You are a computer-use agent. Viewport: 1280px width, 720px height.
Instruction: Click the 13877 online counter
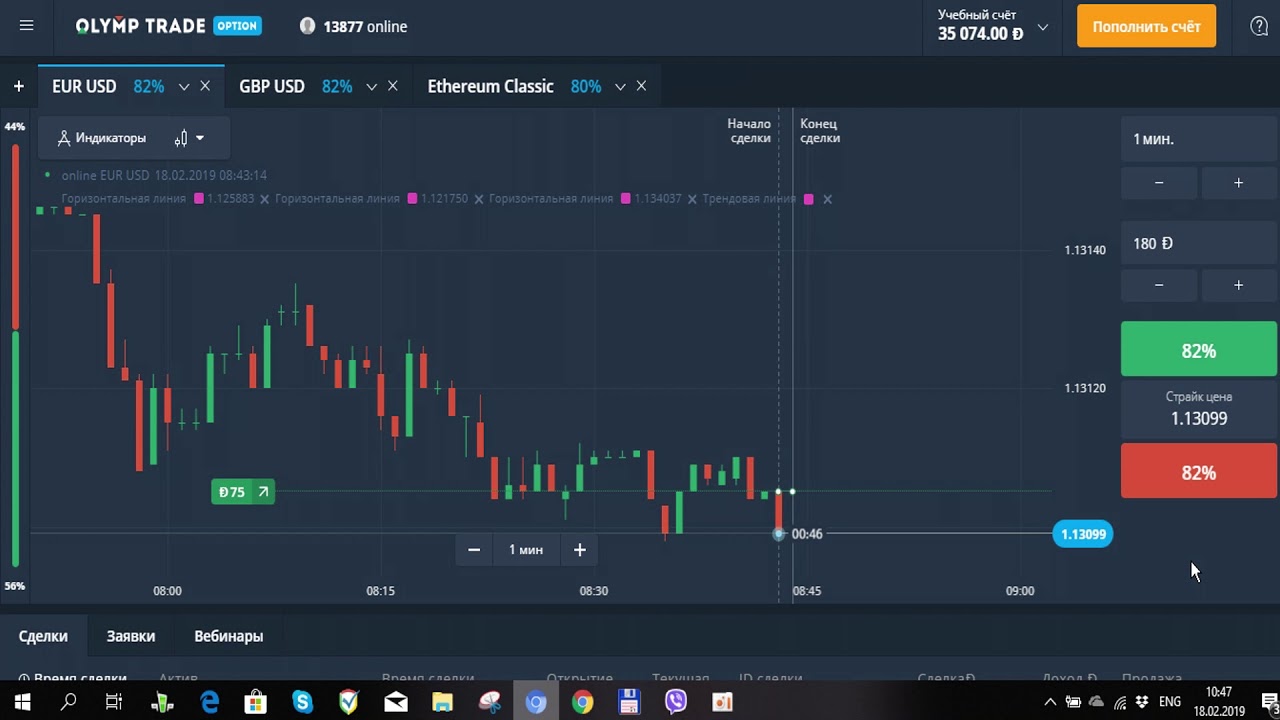(x=354, y=27)
